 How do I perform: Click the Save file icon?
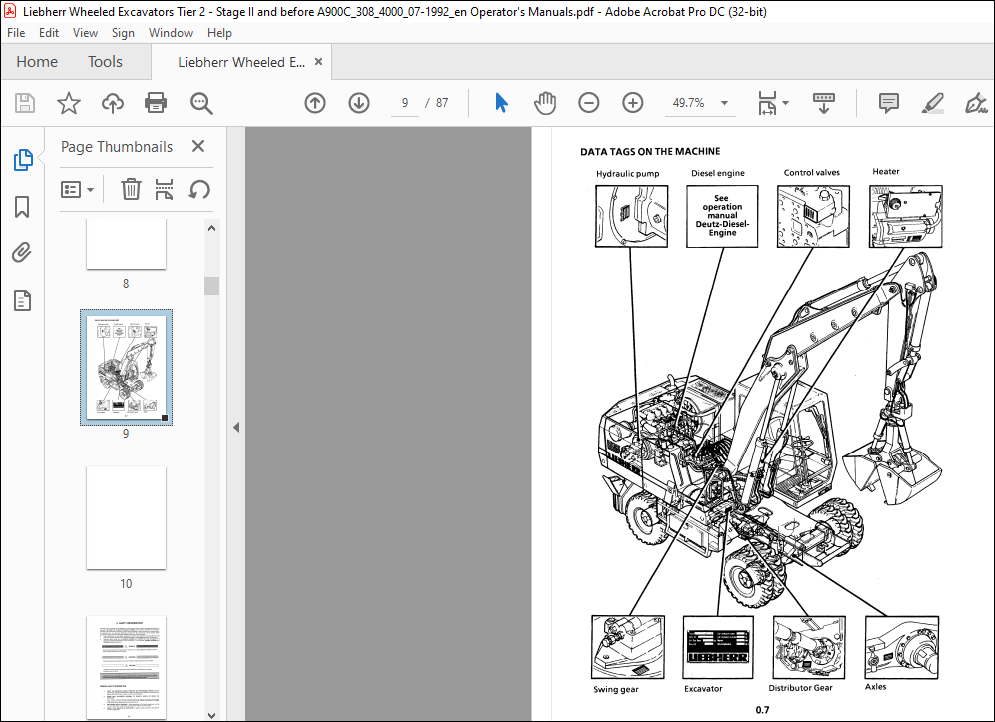click(x=25, y=103)
